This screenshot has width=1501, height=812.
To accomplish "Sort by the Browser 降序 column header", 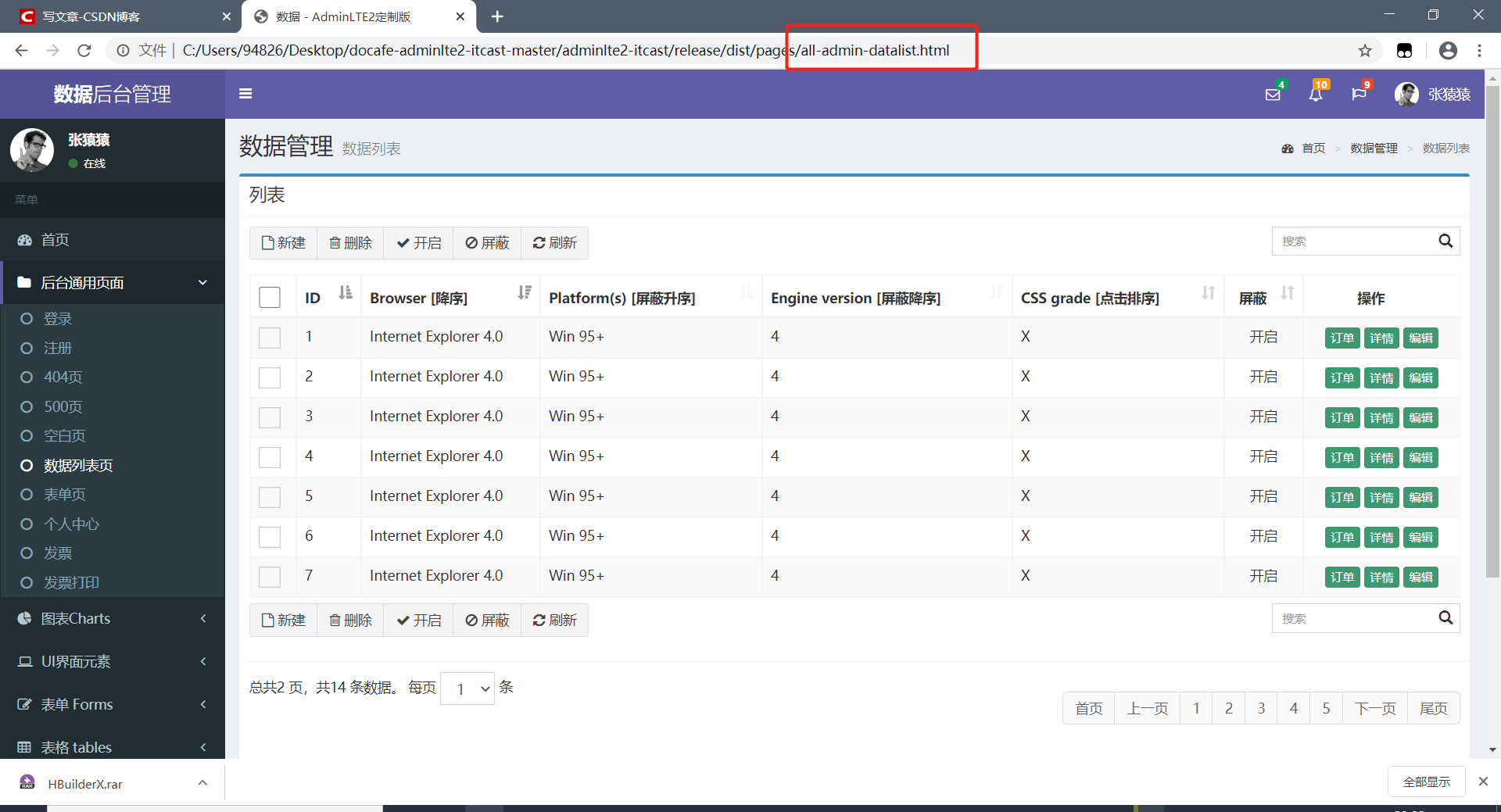I will [417, 298].
